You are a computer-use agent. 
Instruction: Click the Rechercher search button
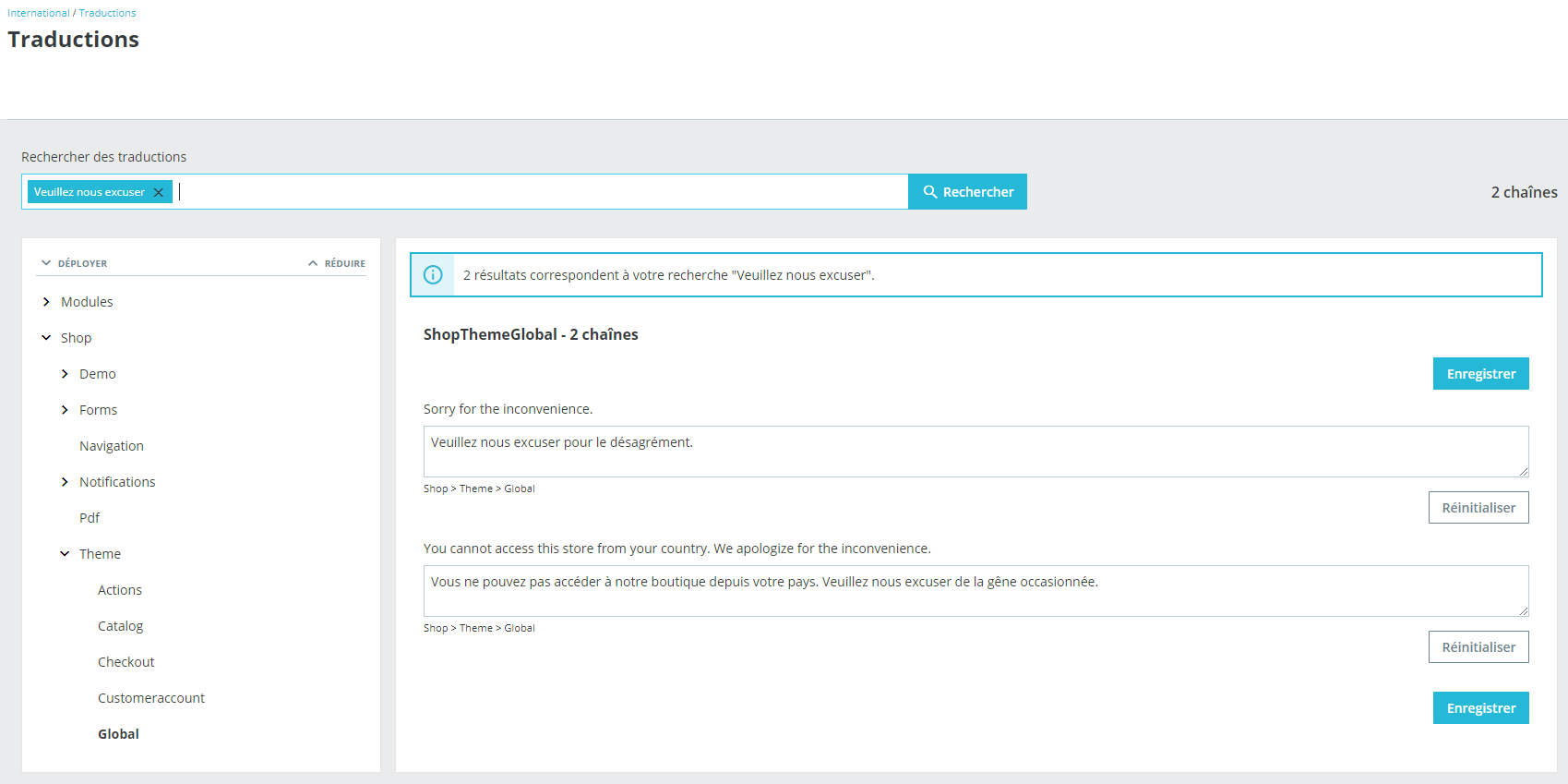(x=967, y=192)
